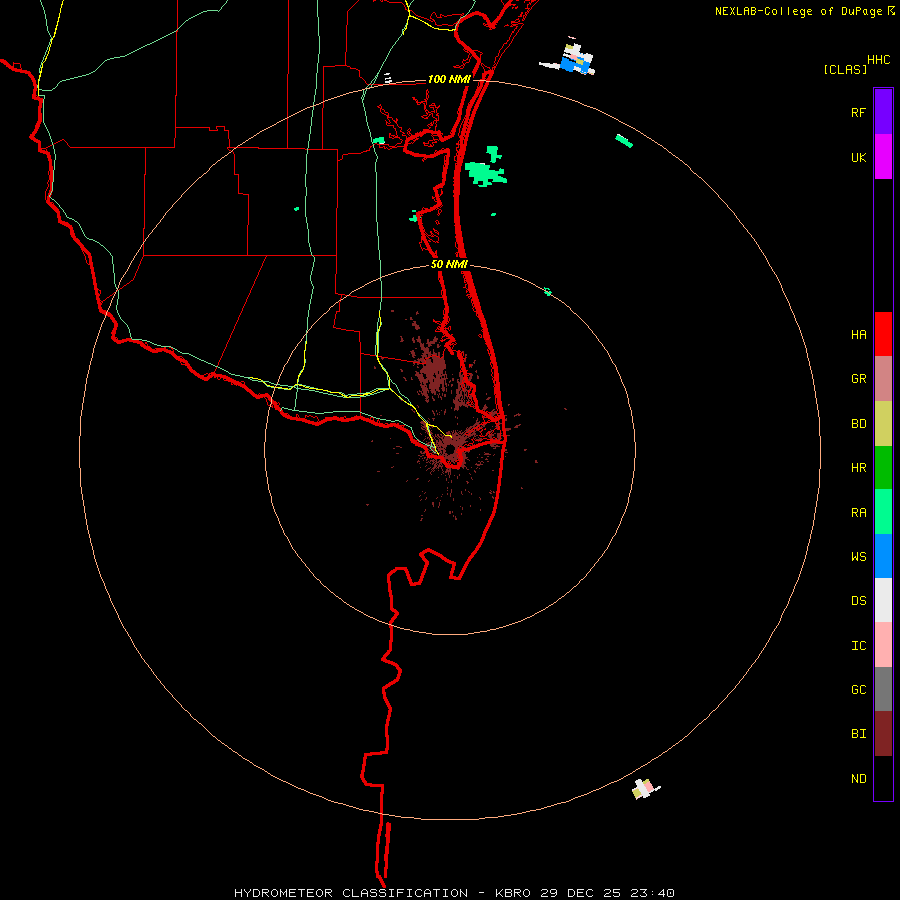Screen dimensions: 900x900
Task: Click the 29 DEC 25 date text
Action: 580,893
